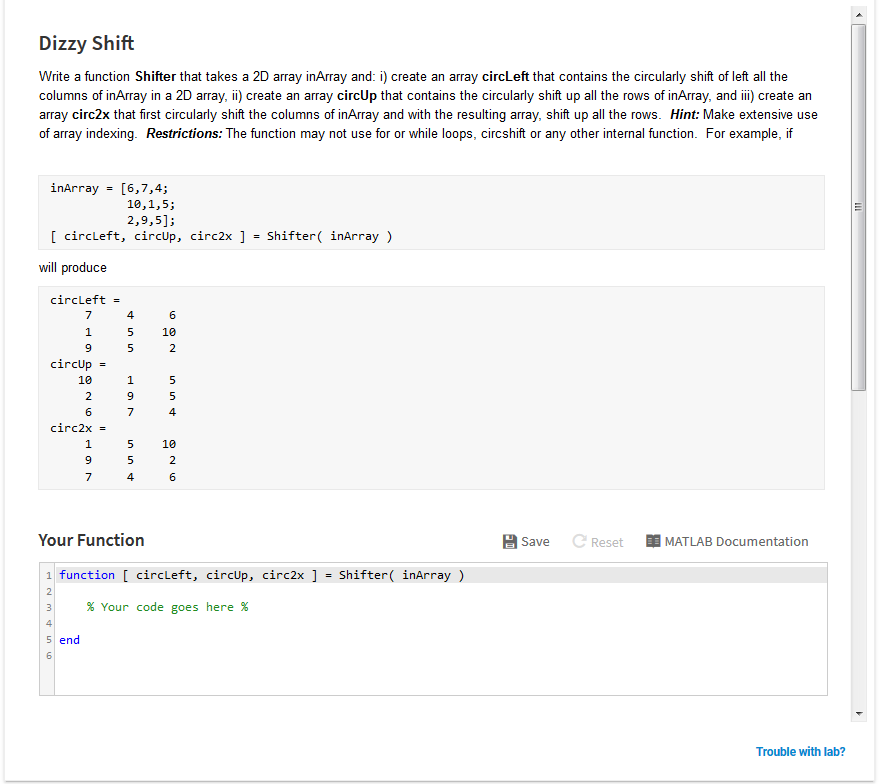This screenshot has width=889, height=784.
Task: Click the "Dizzy Shift" heading
Action: 86,43
